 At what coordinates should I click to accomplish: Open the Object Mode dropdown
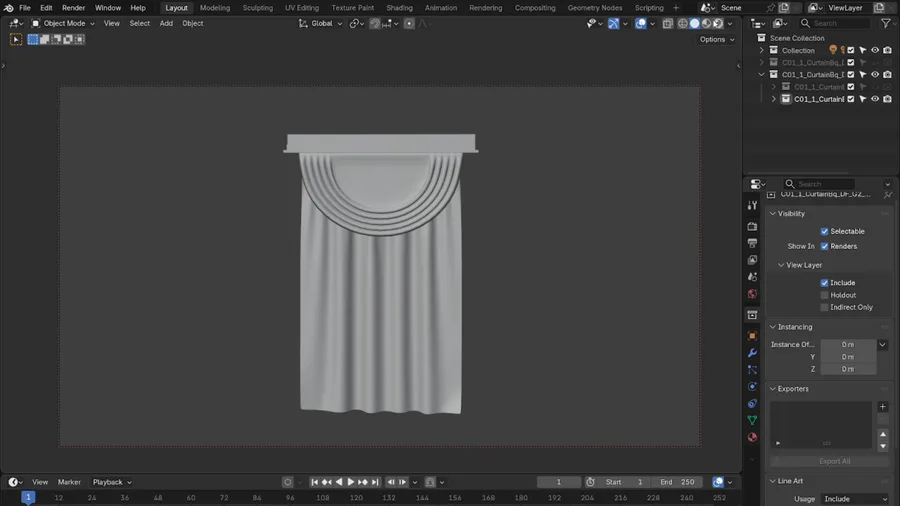pos(63,23)
